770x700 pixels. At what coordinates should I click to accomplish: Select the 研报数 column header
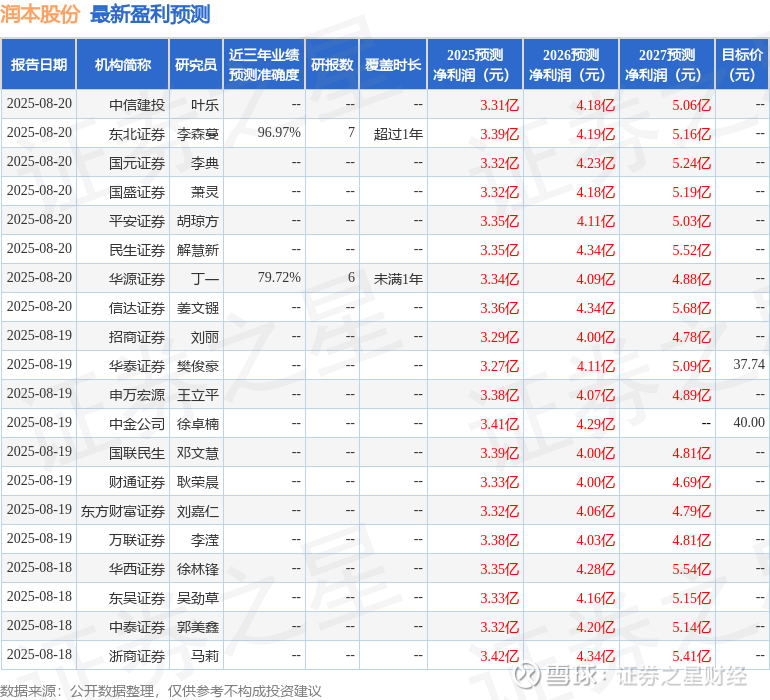(x=332, y=64)
